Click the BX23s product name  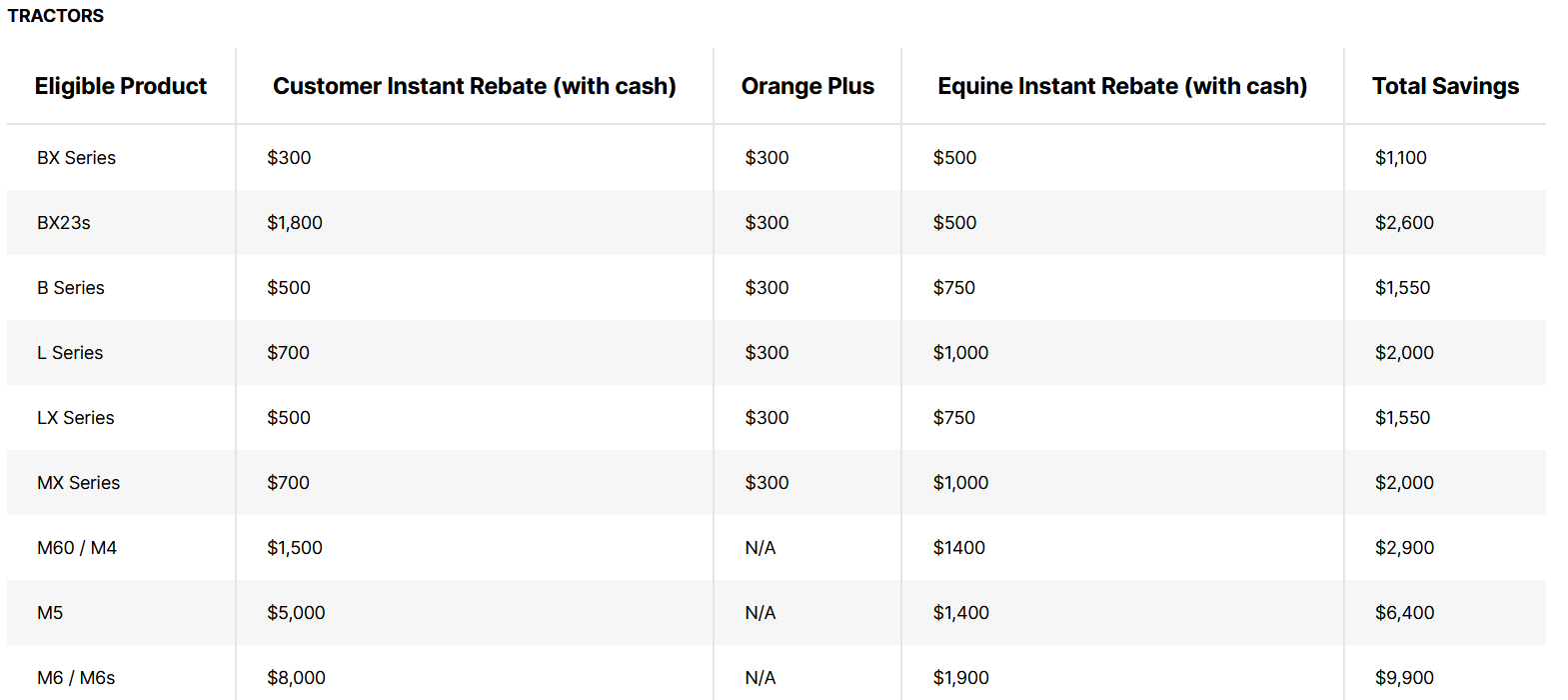[64, 223]
